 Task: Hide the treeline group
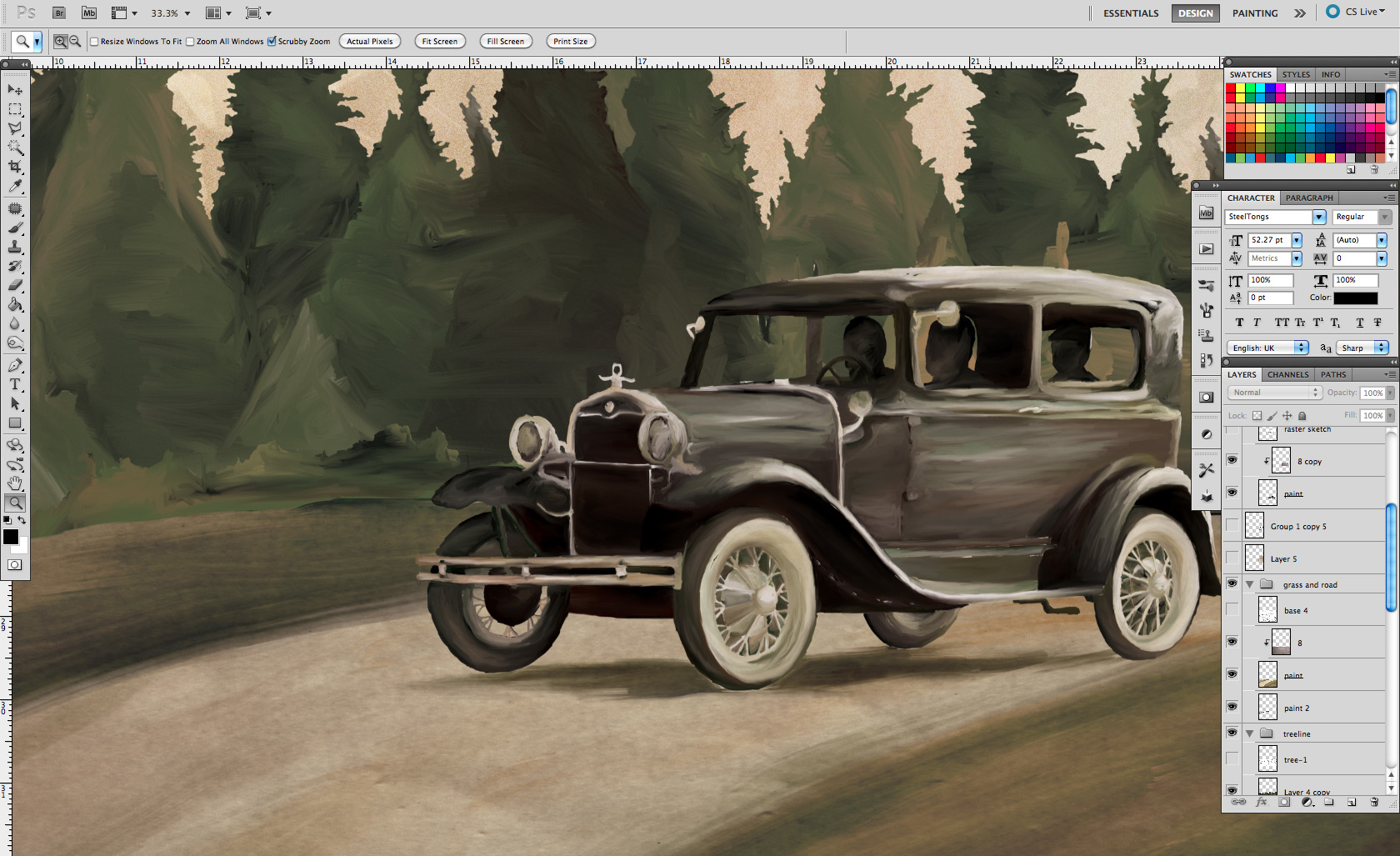tap(1232, 733)
